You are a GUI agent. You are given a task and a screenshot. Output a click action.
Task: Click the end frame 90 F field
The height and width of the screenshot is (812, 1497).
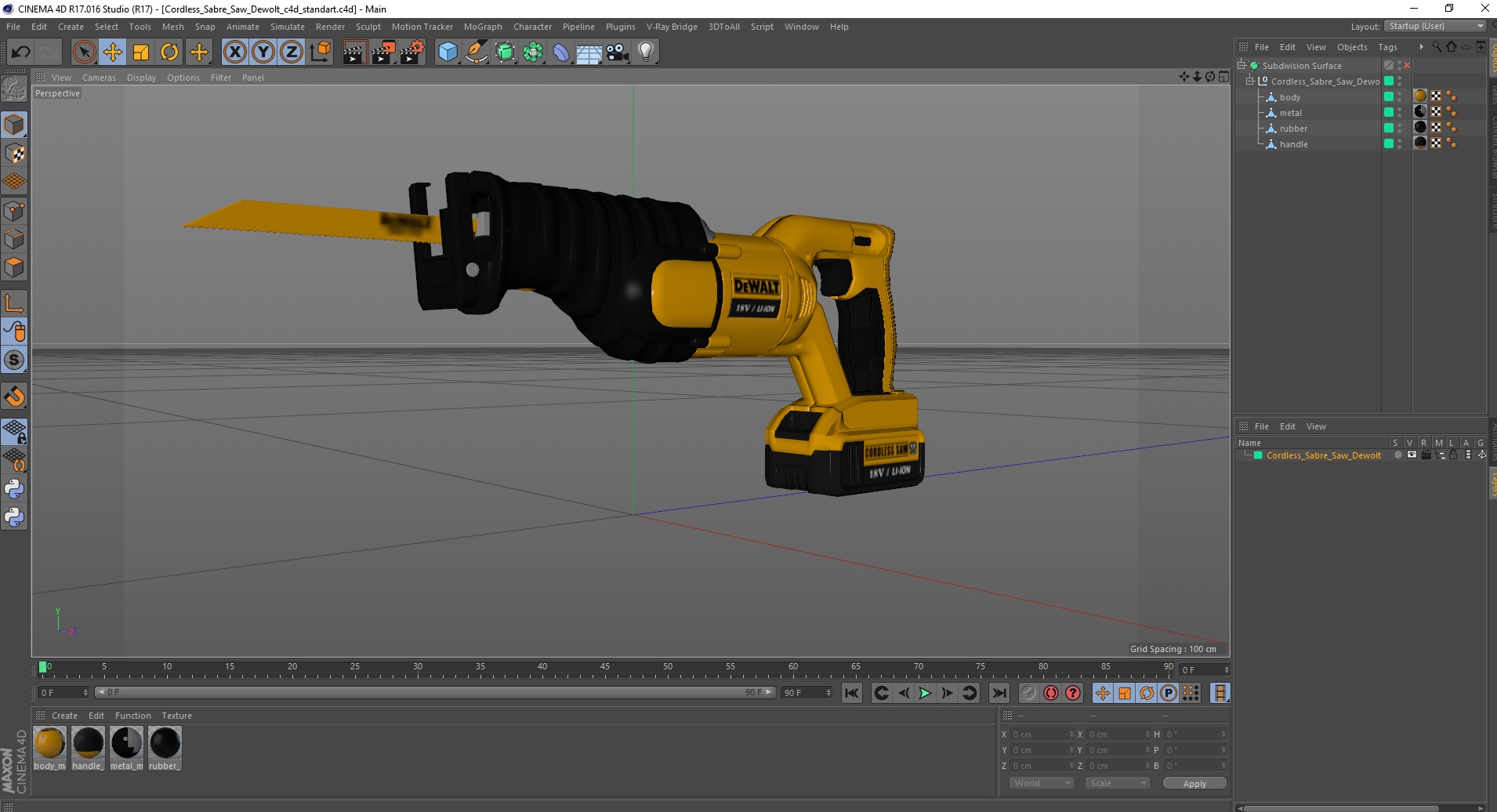[806, 693]
